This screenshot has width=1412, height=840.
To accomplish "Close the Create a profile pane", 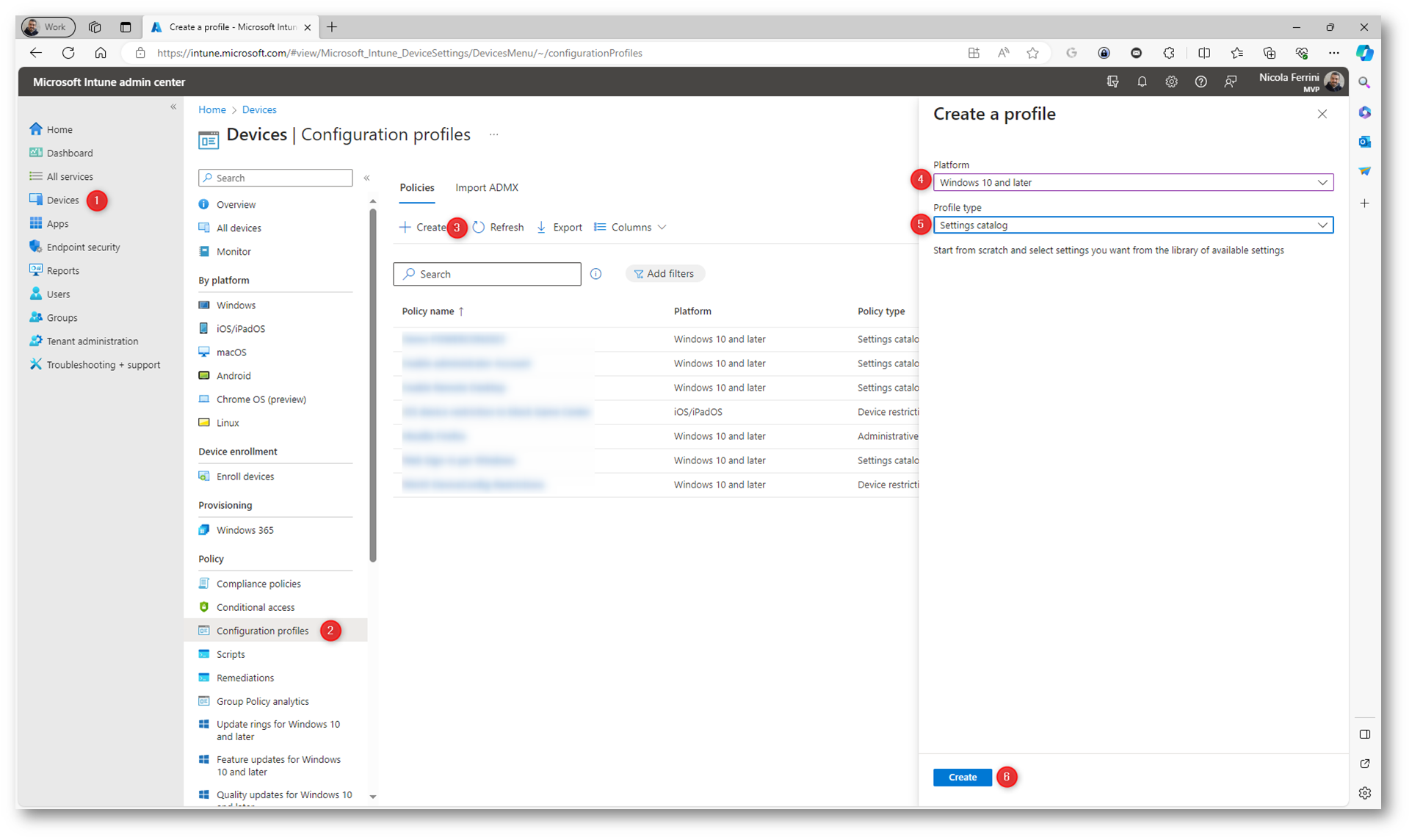I will [x=1322, y=114].
